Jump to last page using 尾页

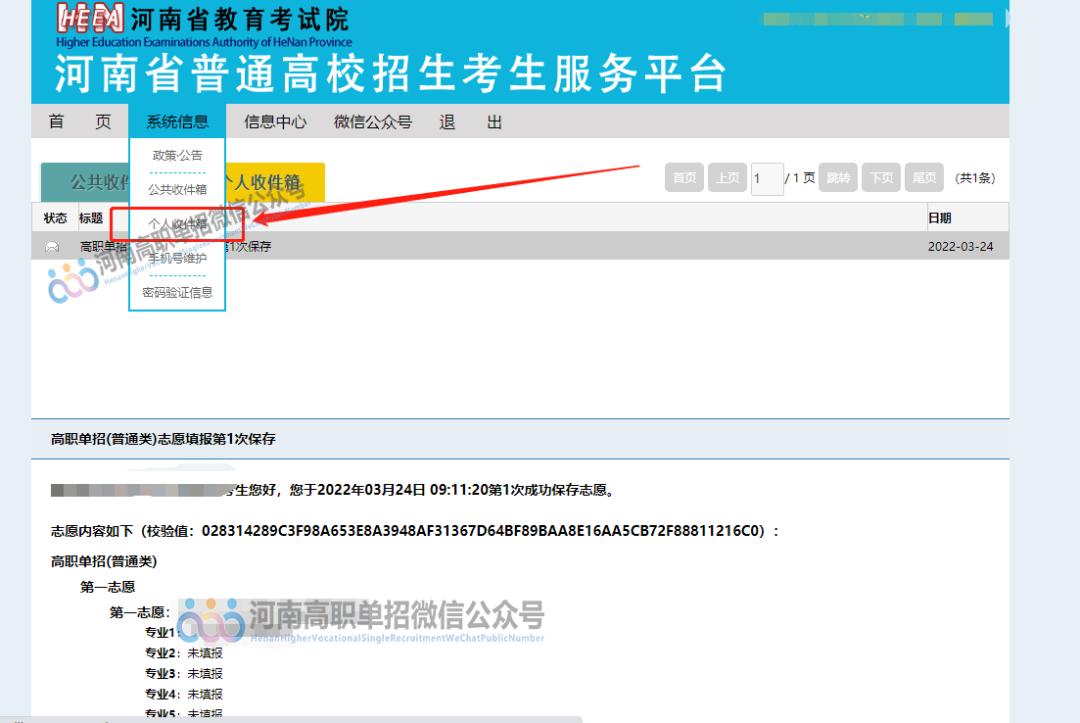[923, 177]
